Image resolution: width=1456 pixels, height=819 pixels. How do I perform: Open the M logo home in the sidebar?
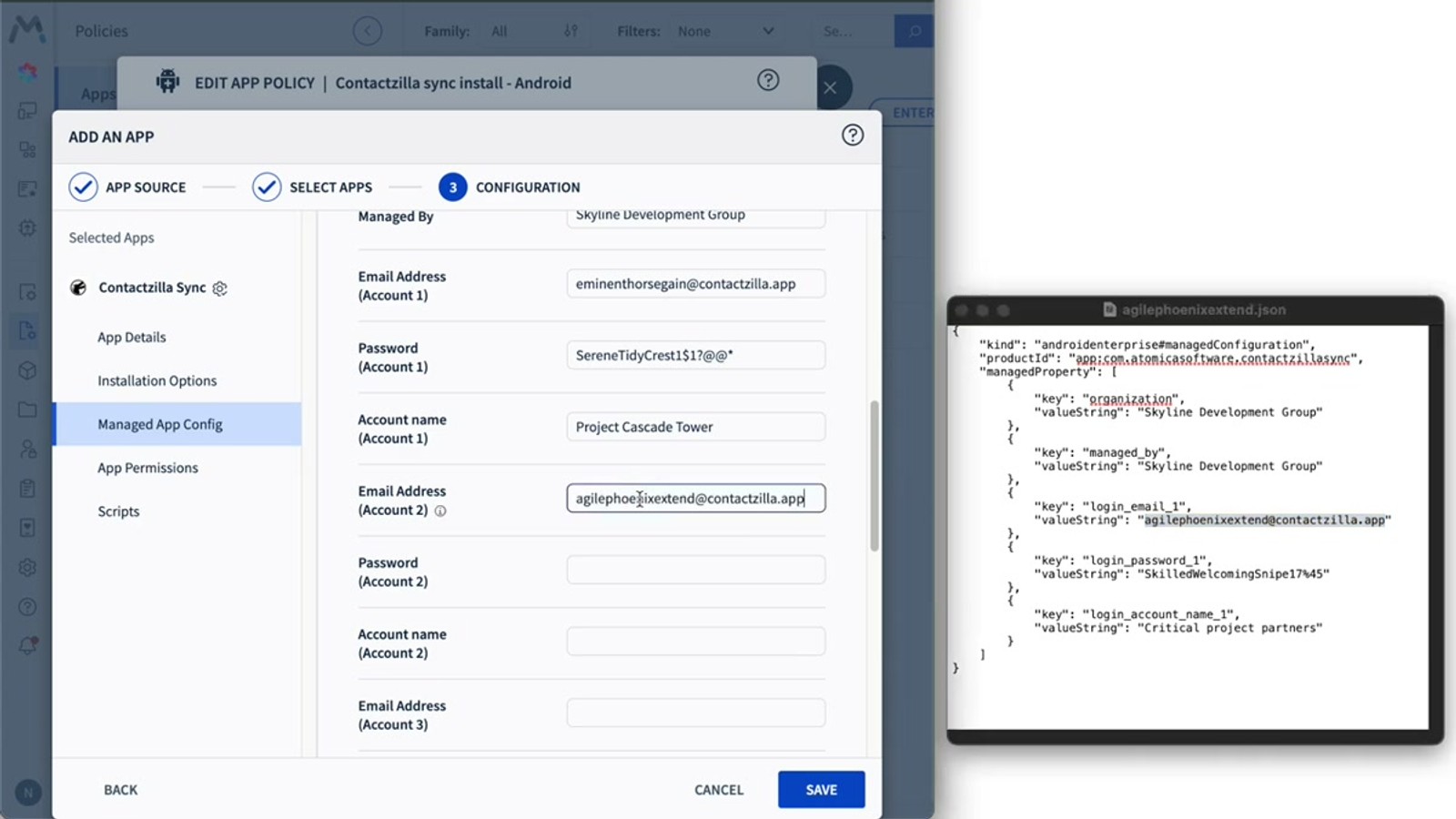(27, 29)
